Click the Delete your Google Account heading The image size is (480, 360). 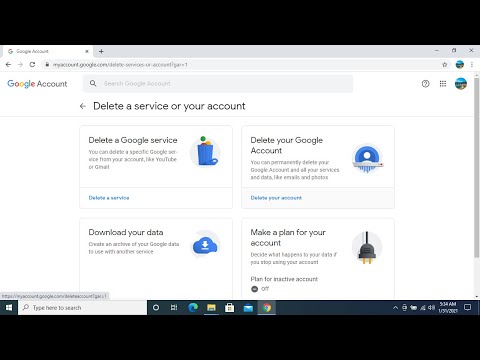[x=287, y=145]
